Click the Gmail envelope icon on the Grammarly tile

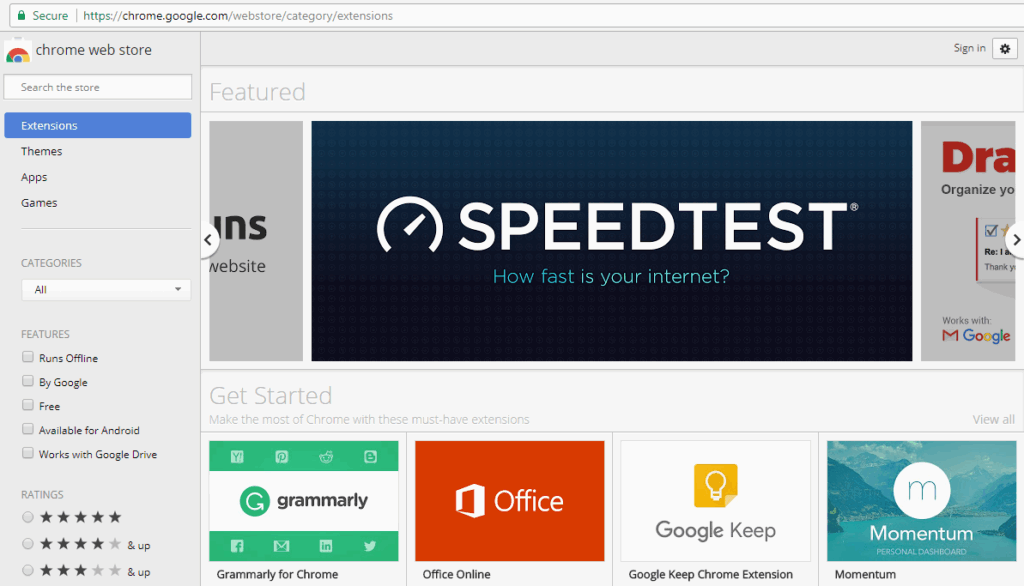[281, 545]
